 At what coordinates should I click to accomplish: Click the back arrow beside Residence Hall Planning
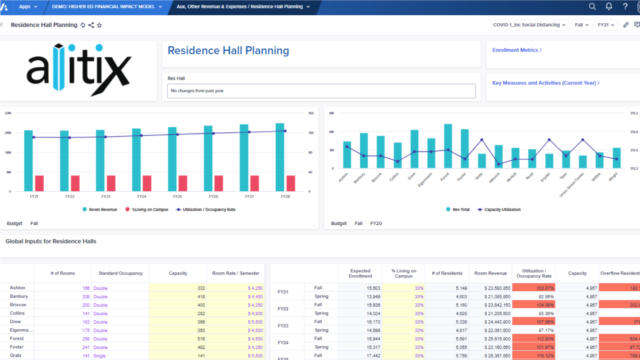pos(2,25)
